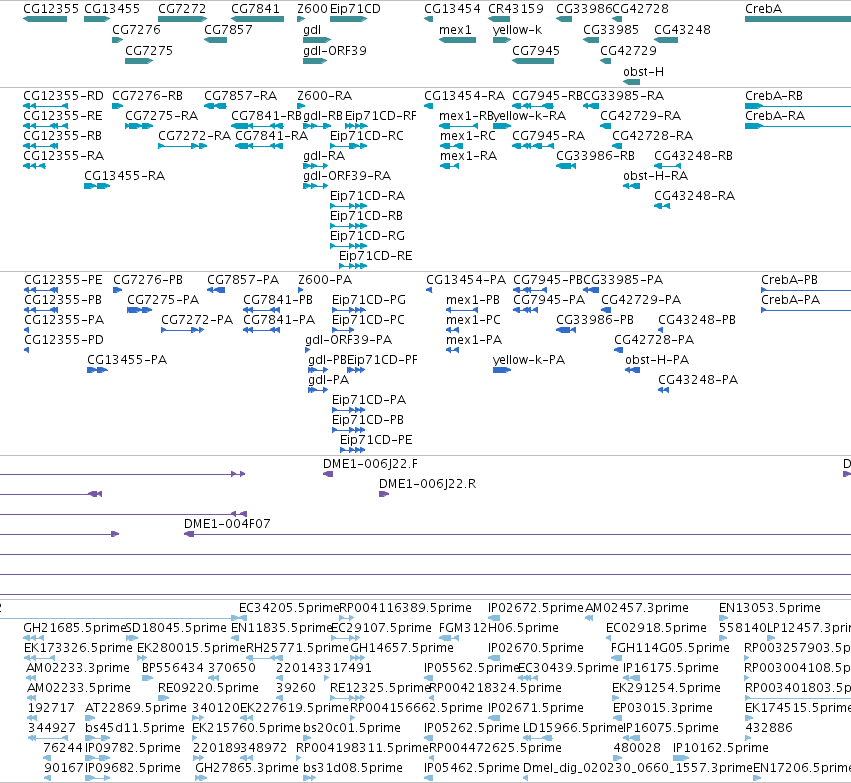Screen dimensions: 851x783
Task: Select transcript CG13455-RA
Action: [x=124, y=176]
